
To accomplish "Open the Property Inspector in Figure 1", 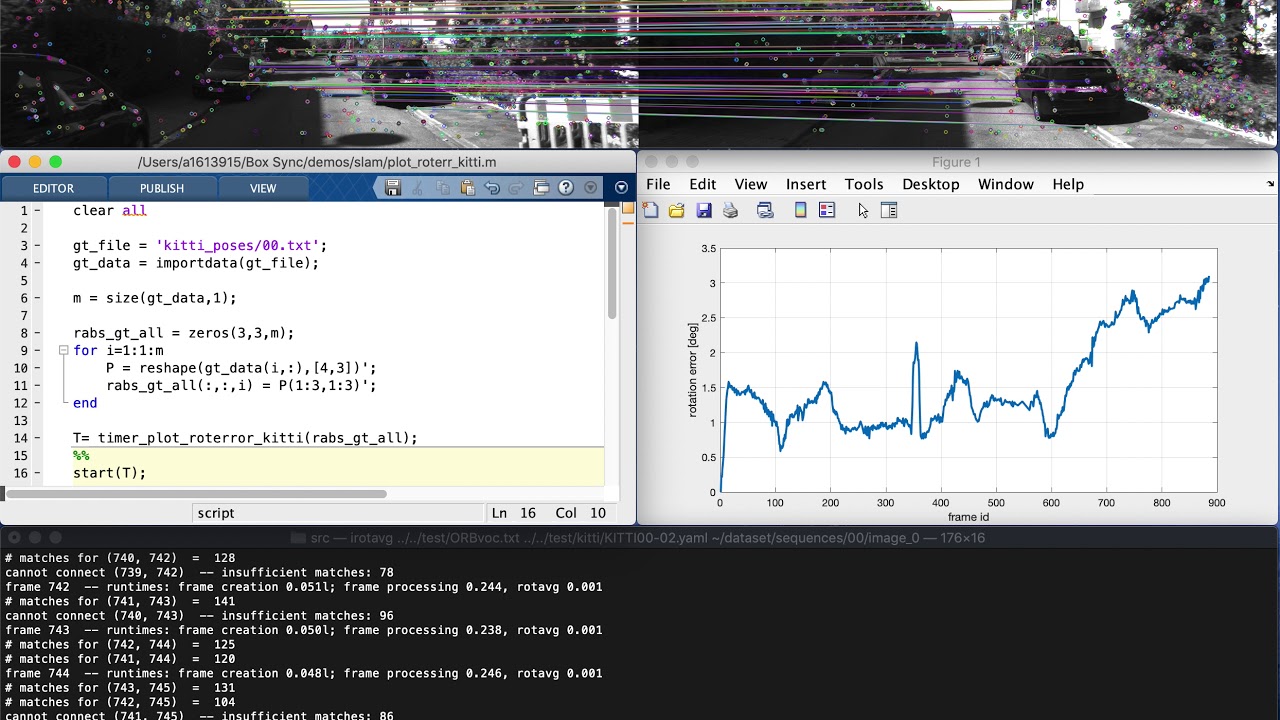I will [889, 210].
